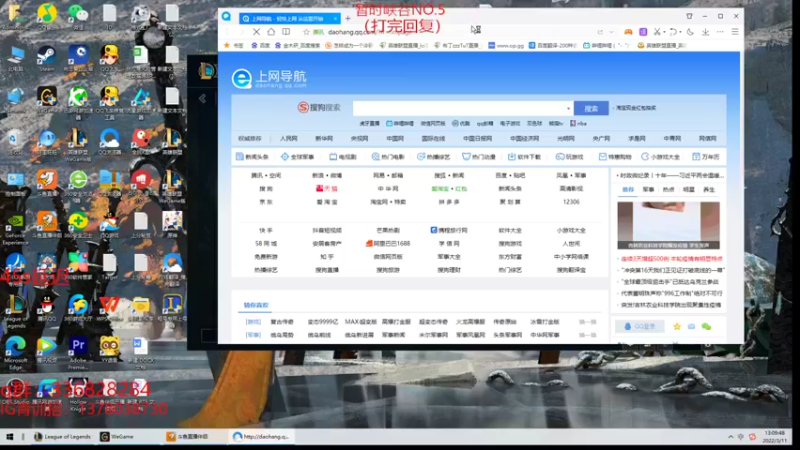Viewport: 800px width, 450px height.
Task: Open This PC desktop icon
Action: (x=15, y=57)
